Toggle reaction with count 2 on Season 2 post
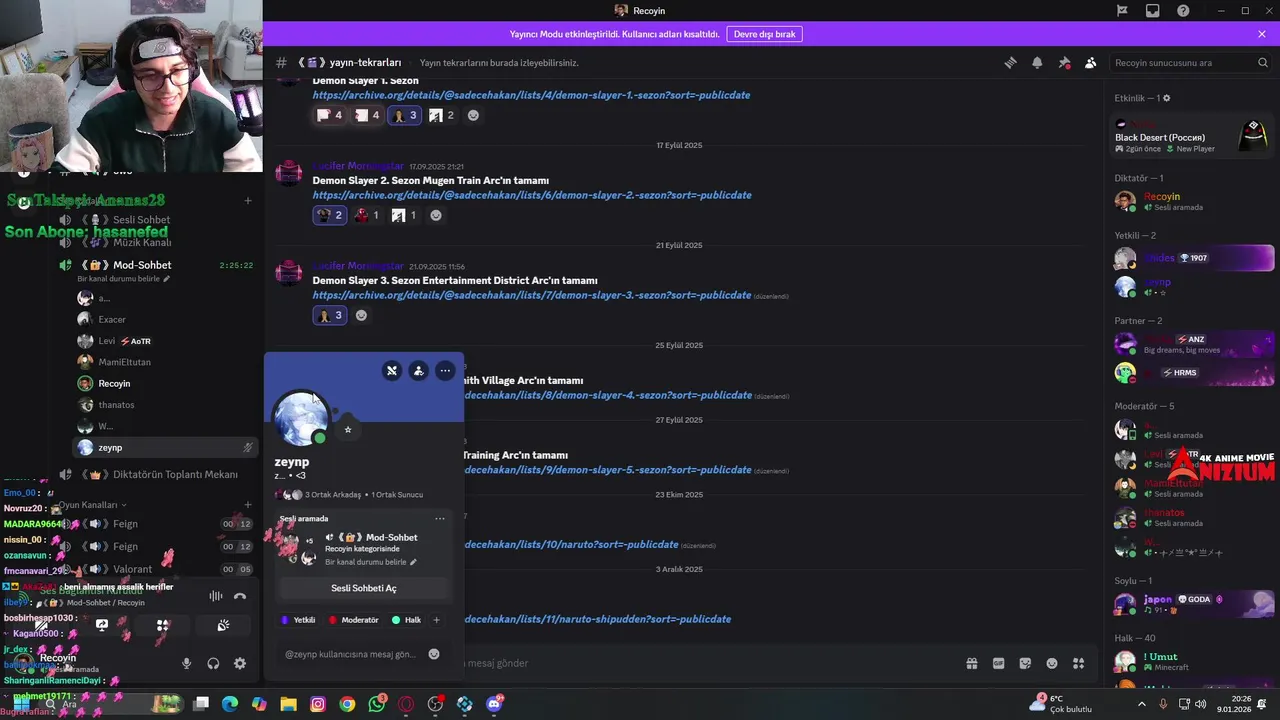Viewport: 1280px width, 720px height. (x=329, y=215)
